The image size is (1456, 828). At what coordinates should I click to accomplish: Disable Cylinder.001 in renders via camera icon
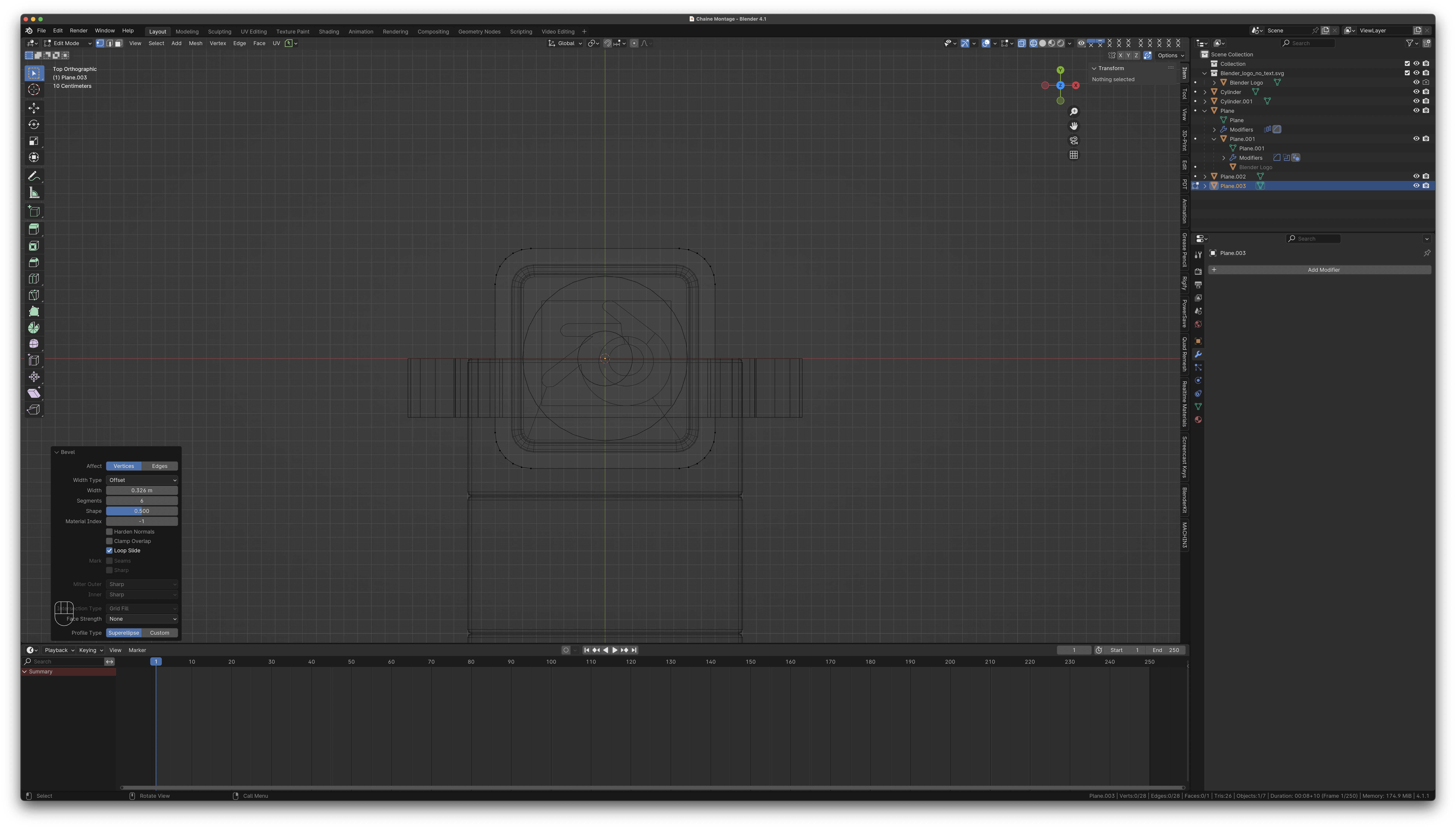point(1426,101)
